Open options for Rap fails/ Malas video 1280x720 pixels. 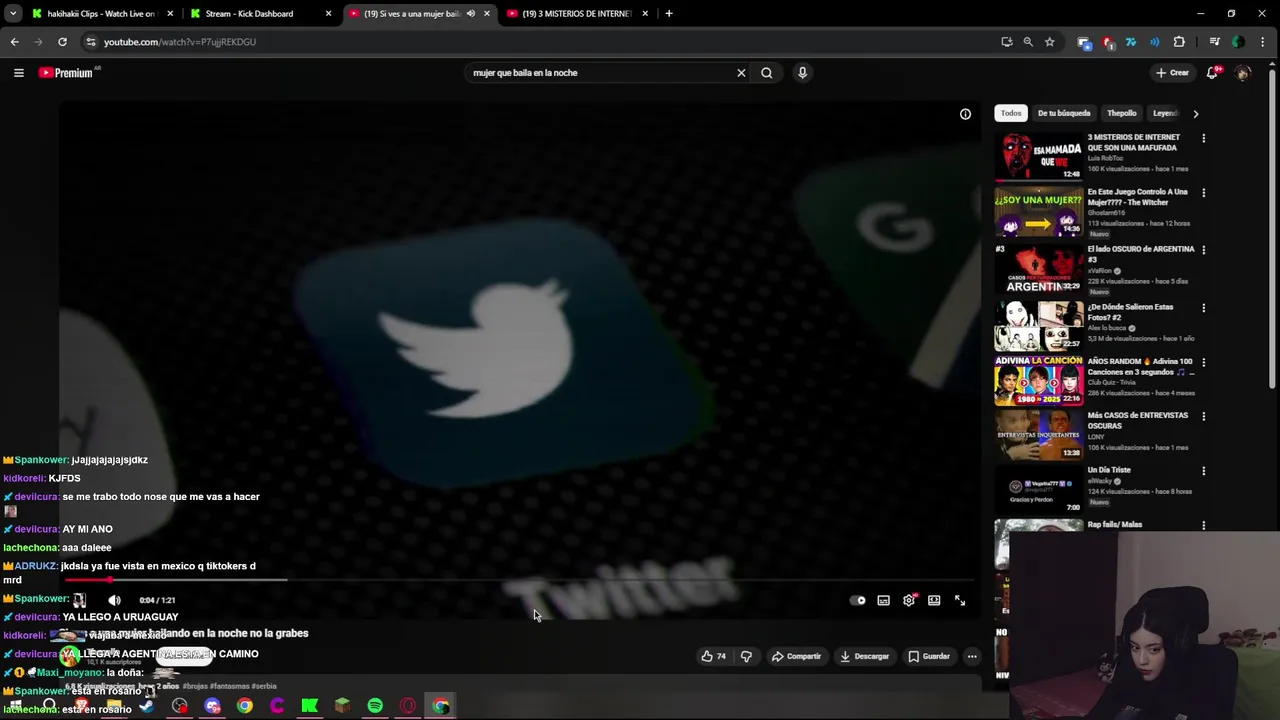pos(1203,525)
